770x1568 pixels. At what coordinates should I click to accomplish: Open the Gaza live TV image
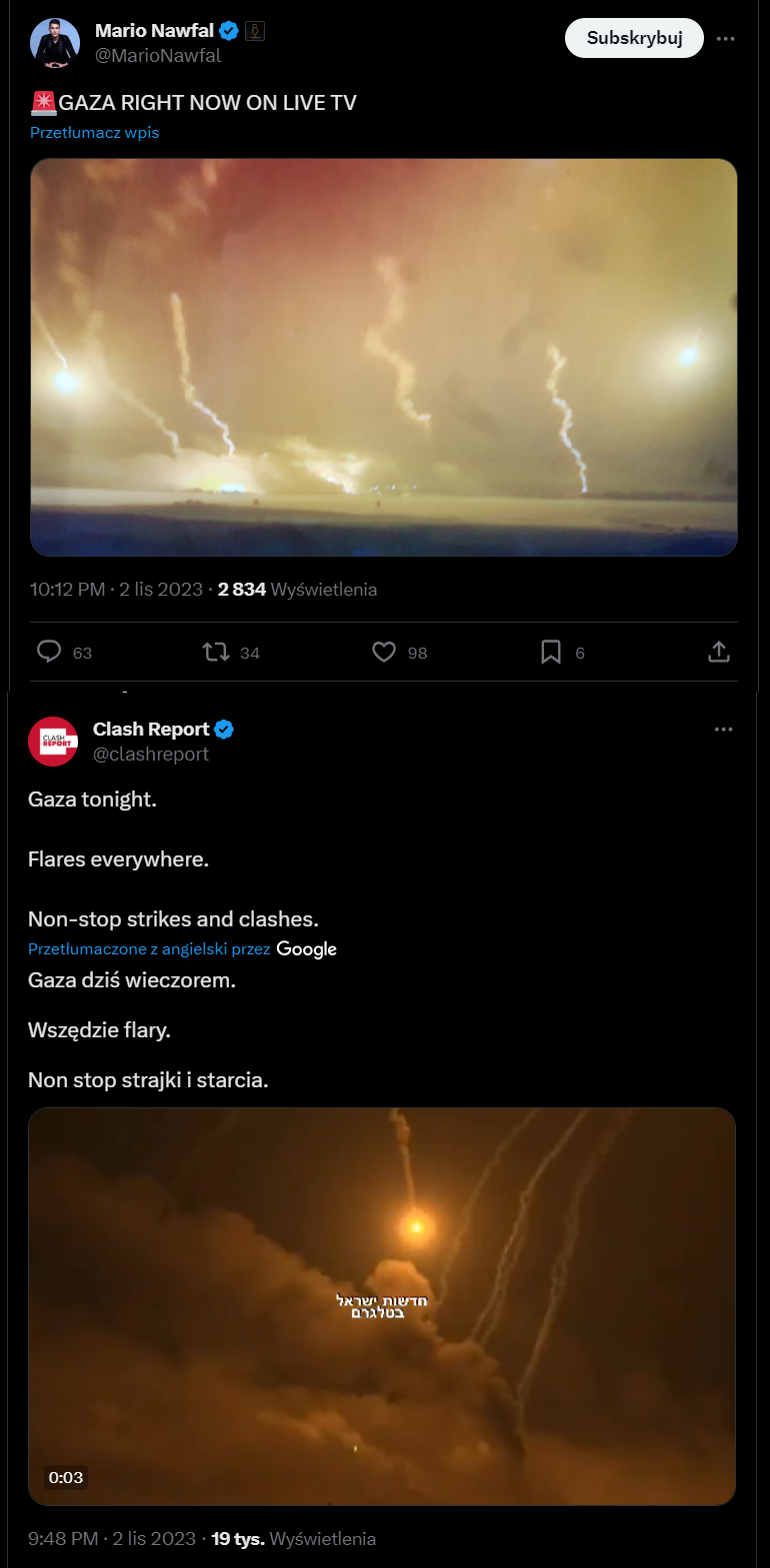click(384, 357)
